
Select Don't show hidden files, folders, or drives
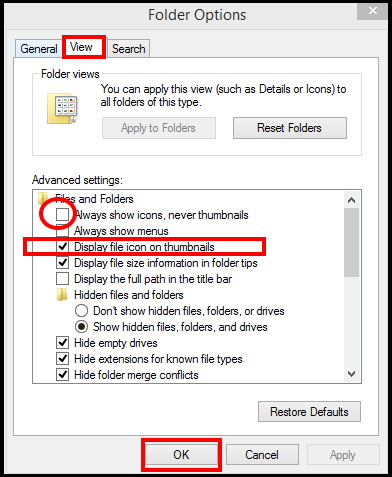tap(81, 311)
